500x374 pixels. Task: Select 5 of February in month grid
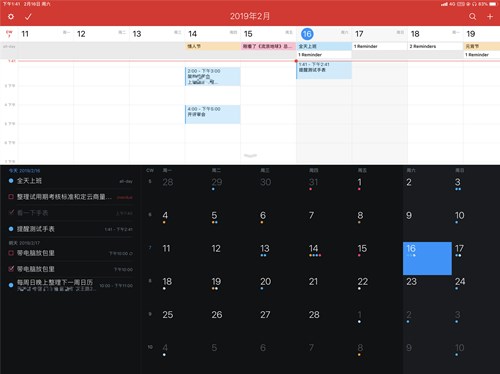[214, 215]
